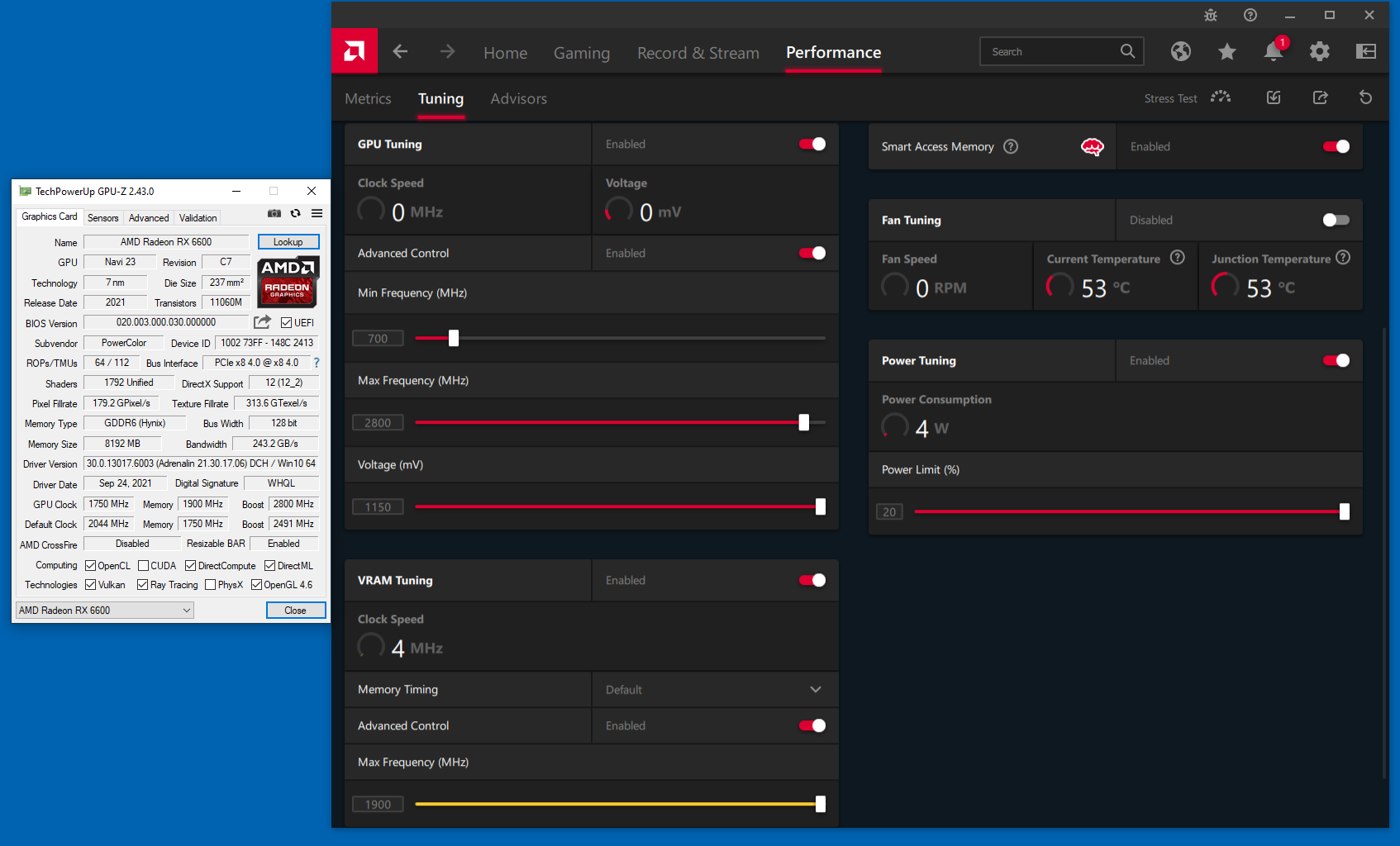1400x846 pixels.
Task: Toggle the sidebar panel icon
Action: [1366, 51]
